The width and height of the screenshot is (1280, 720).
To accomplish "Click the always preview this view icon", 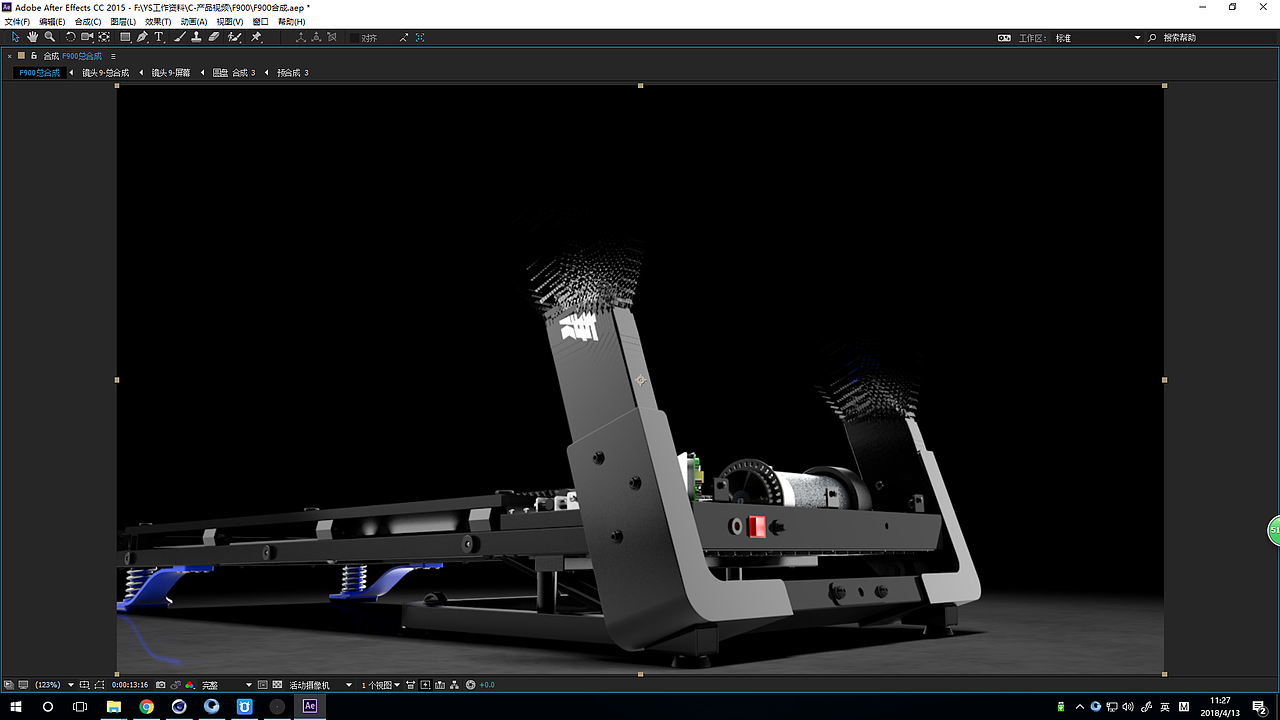I will tap(8, 685).
